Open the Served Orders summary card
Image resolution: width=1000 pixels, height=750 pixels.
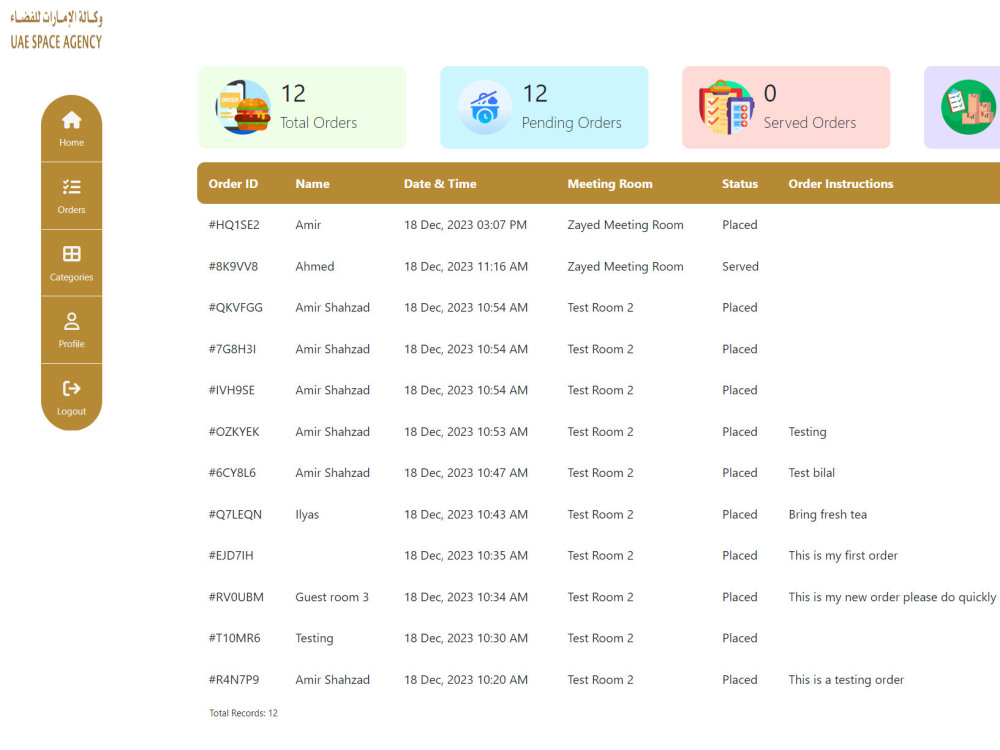pyautogui.click(x=786, y=107)
